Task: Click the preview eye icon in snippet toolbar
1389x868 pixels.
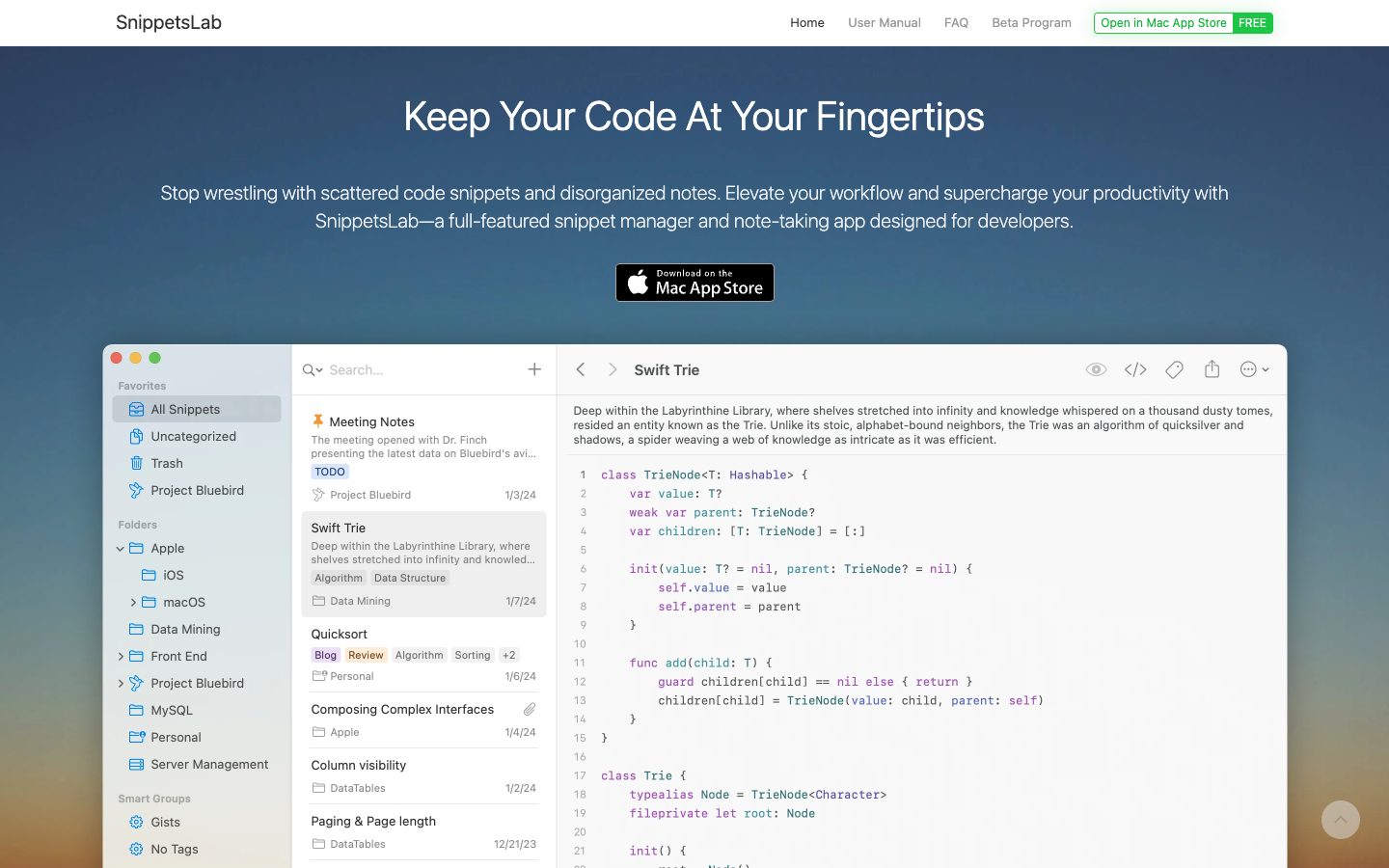Action: 1096,369
